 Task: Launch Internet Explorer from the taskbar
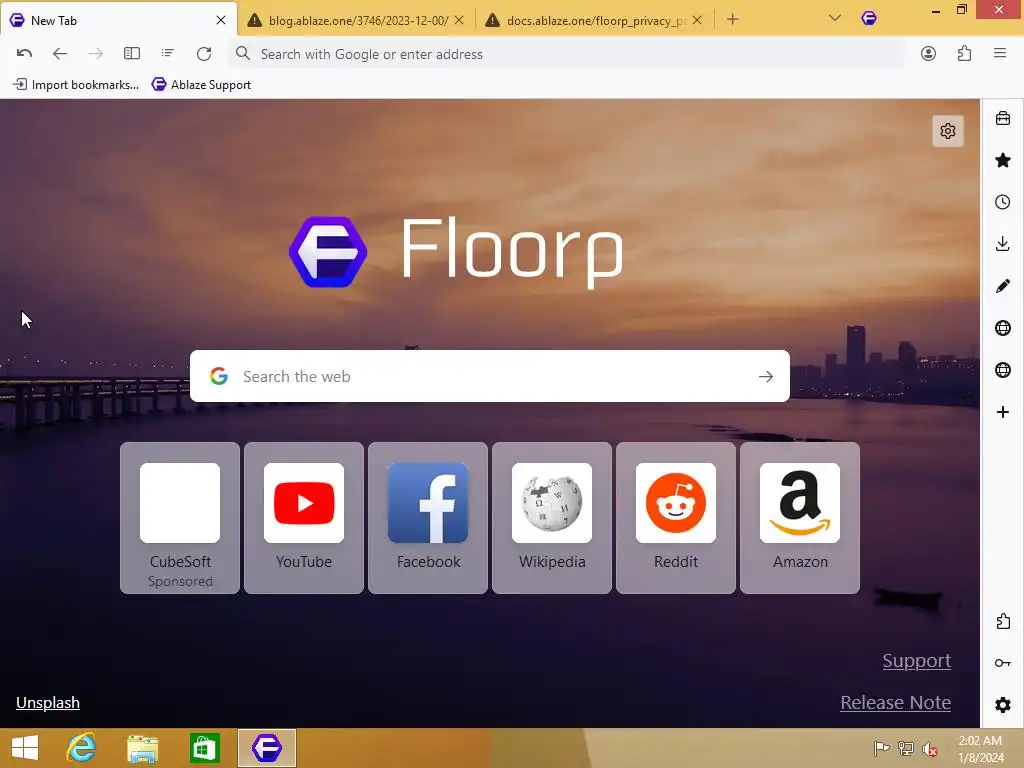tap(82, 748)
